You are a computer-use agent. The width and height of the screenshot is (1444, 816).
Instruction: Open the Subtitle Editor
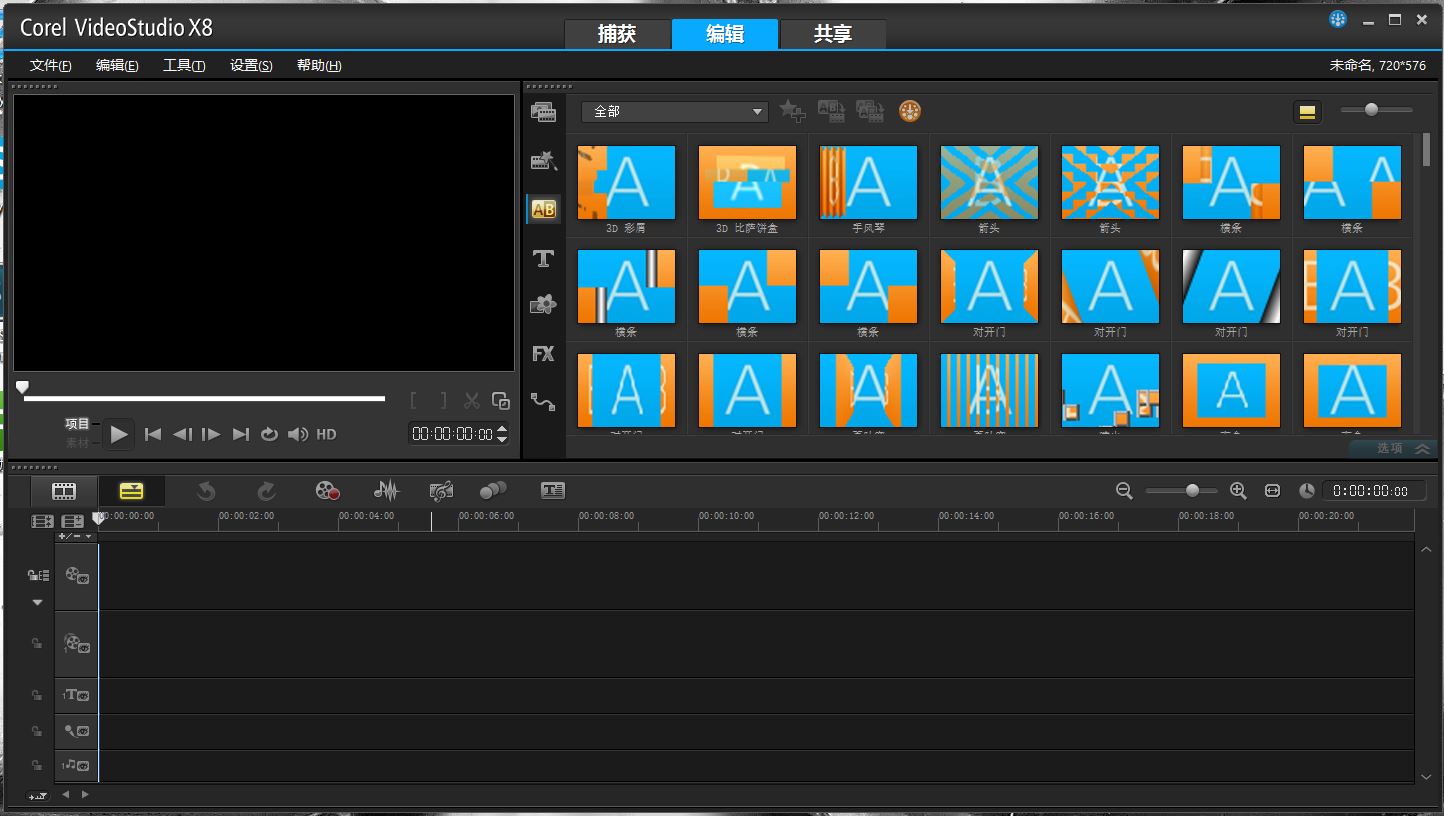[x=552, y=491]
